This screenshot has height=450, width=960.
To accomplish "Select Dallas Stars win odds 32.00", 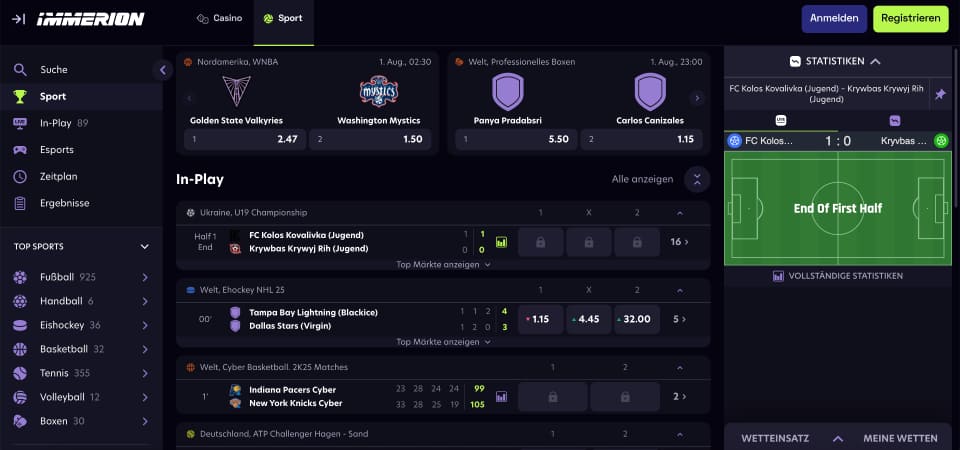I will [637, 319].
